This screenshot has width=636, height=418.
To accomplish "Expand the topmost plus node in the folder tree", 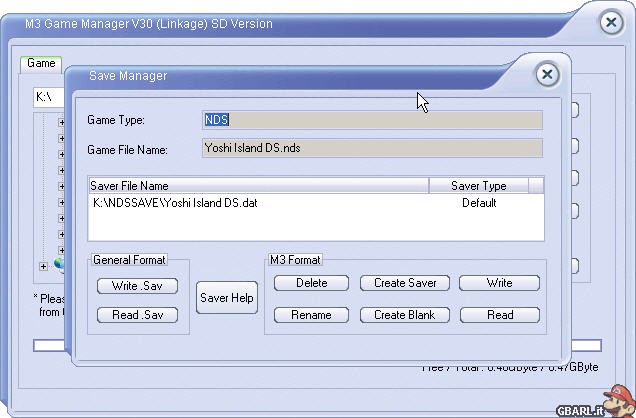I will click(62, 122).
